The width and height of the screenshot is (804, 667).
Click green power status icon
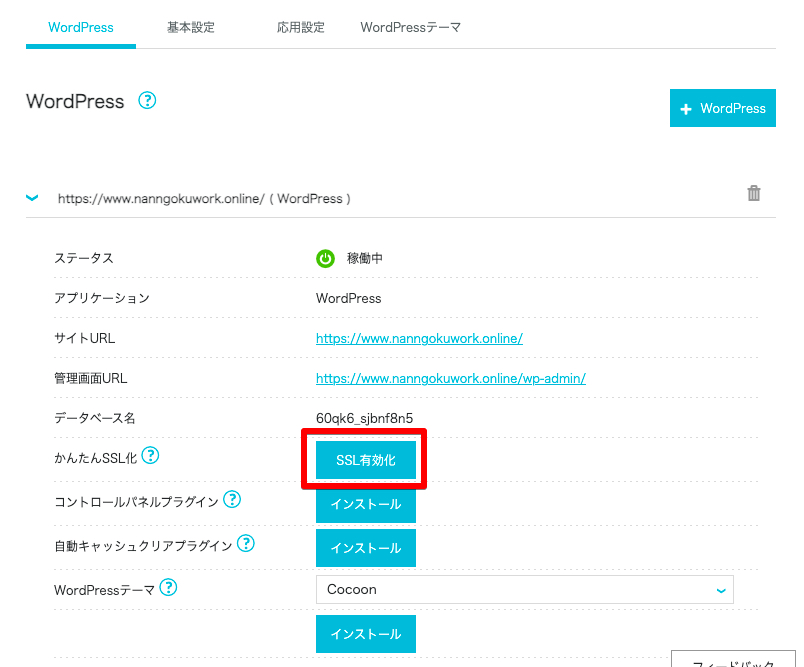[x=325, y=258]
